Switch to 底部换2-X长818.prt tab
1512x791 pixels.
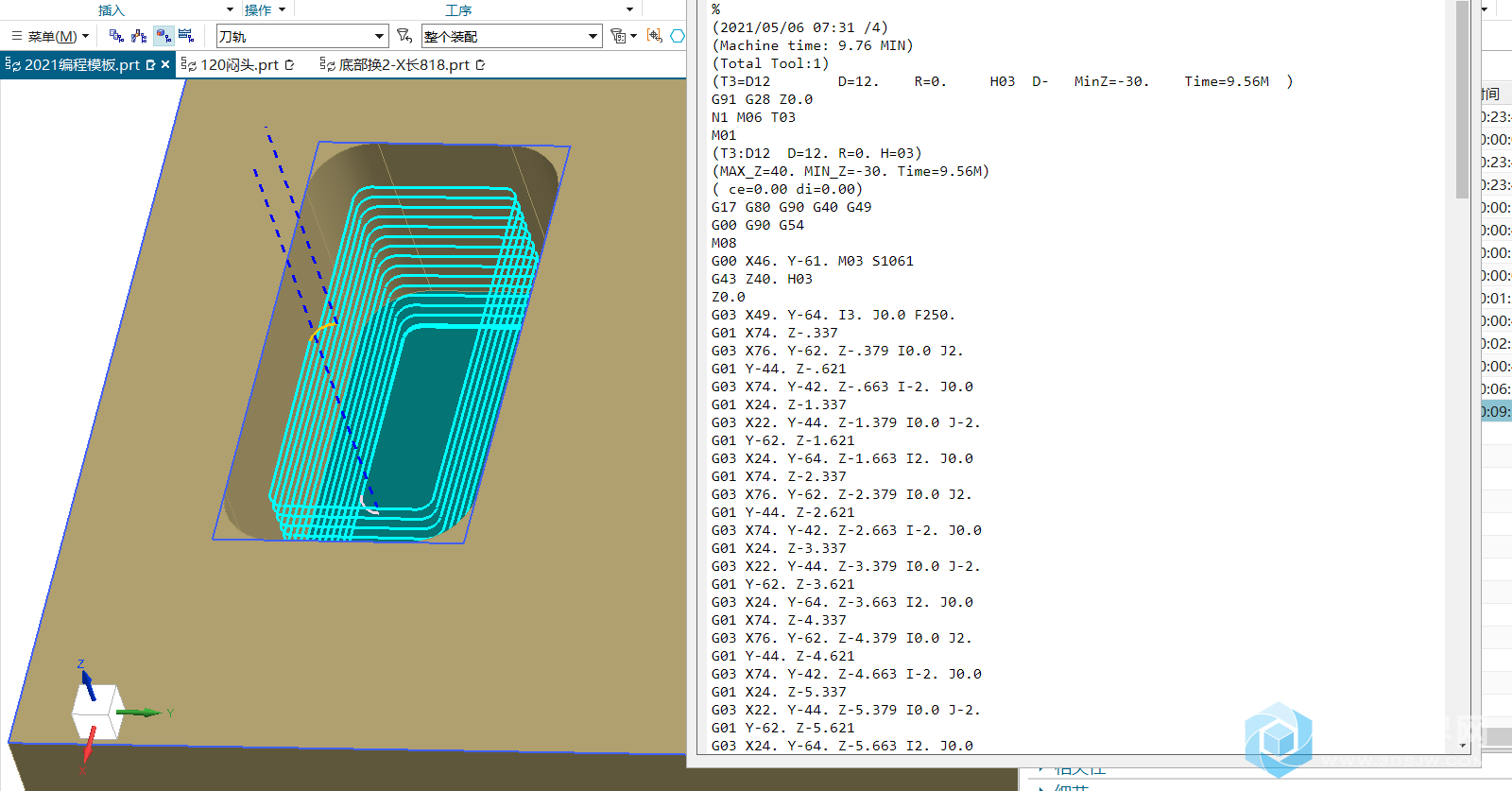404,64
